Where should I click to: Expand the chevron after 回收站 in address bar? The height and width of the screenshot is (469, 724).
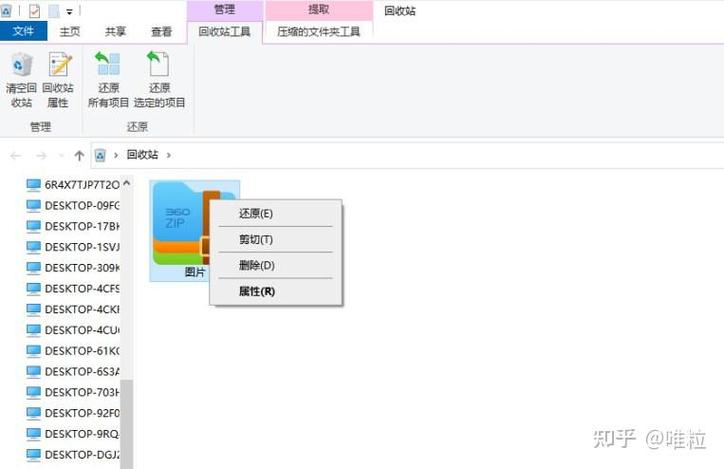coord(169,155)
